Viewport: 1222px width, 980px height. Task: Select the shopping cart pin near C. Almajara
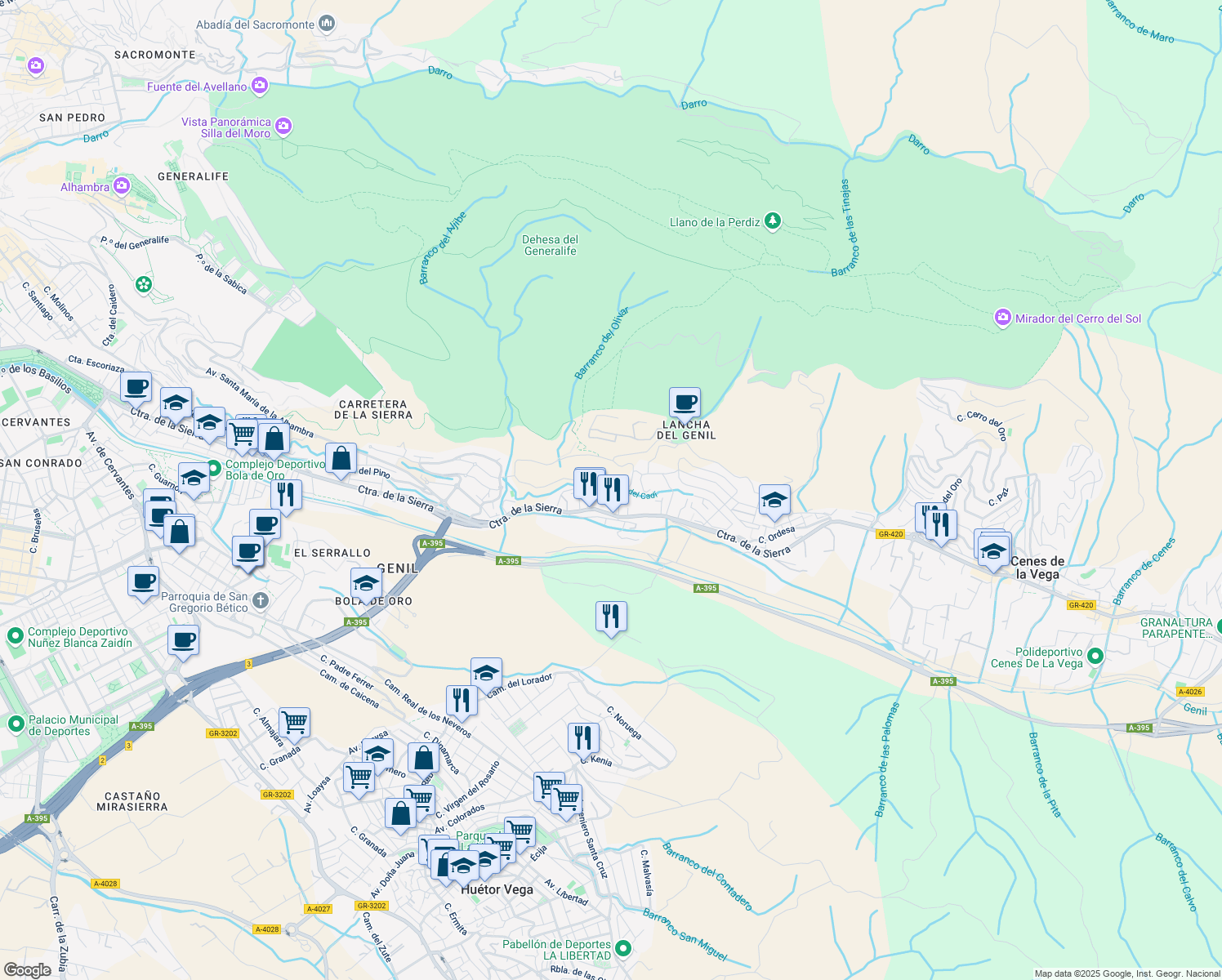[x=294, y=724]
